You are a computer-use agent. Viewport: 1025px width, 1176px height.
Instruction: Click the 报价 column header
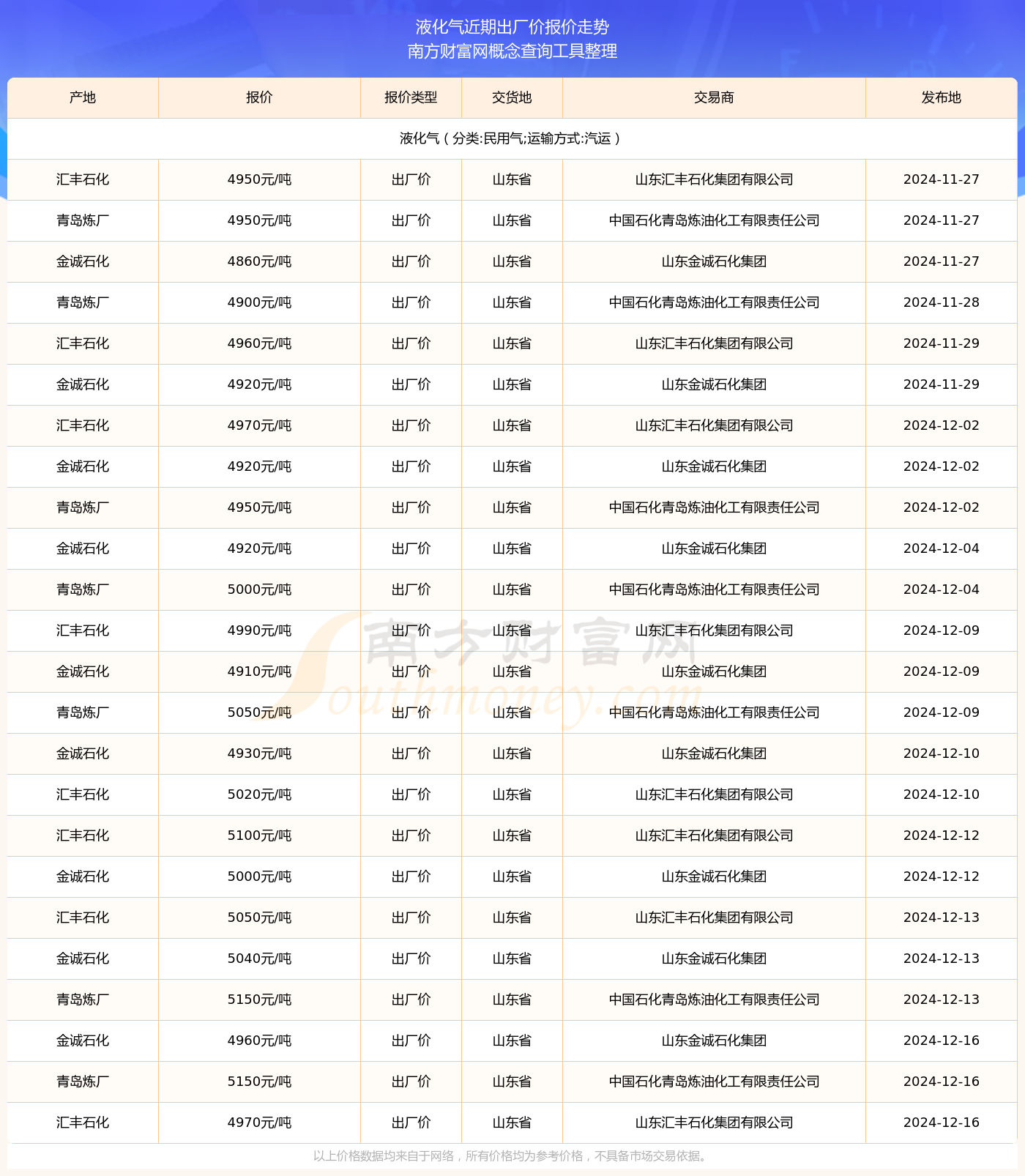coord(259,97)
